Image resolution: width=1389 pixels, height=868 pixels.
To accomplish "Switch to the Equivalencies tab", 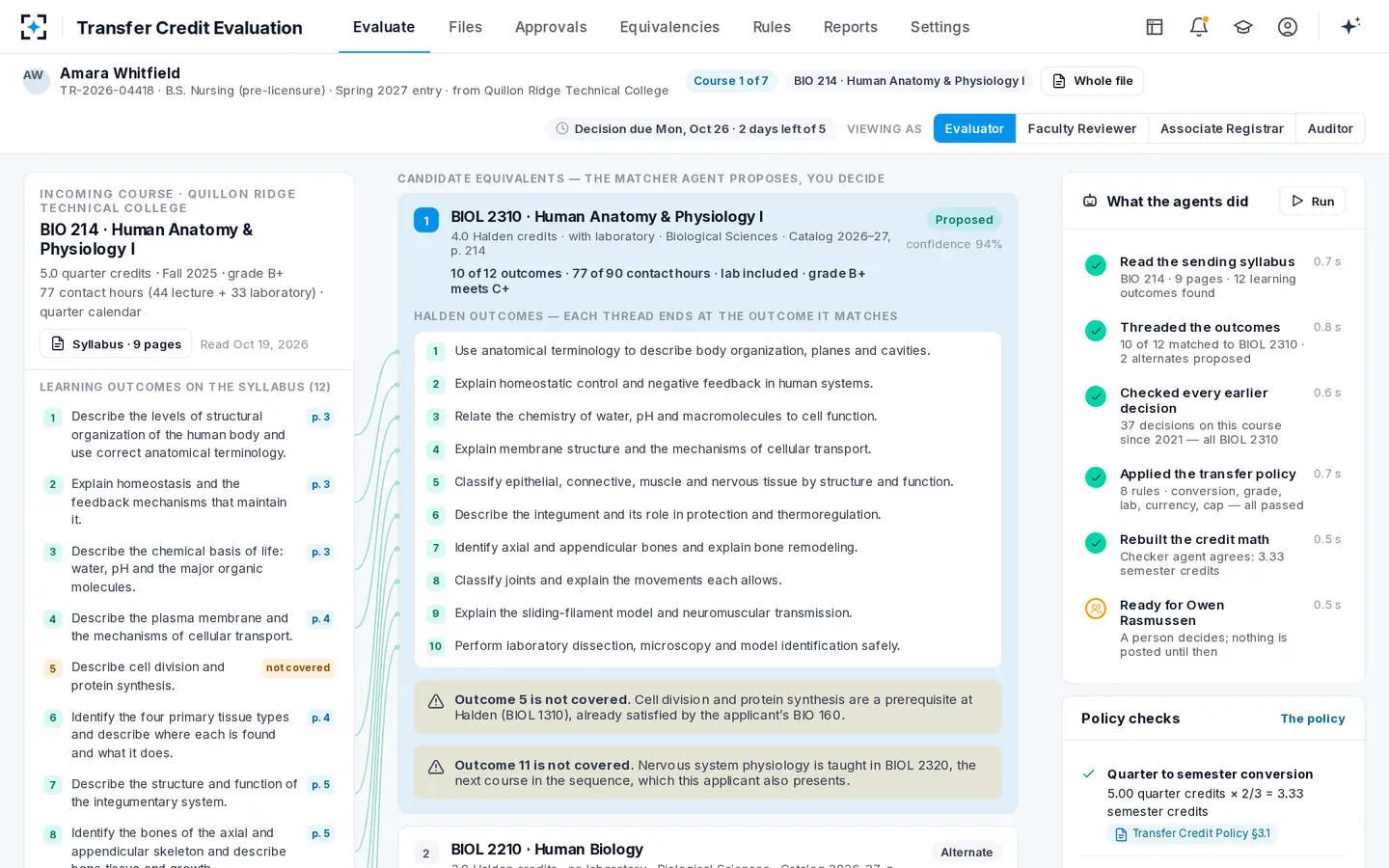I will (x=669, y=27).
